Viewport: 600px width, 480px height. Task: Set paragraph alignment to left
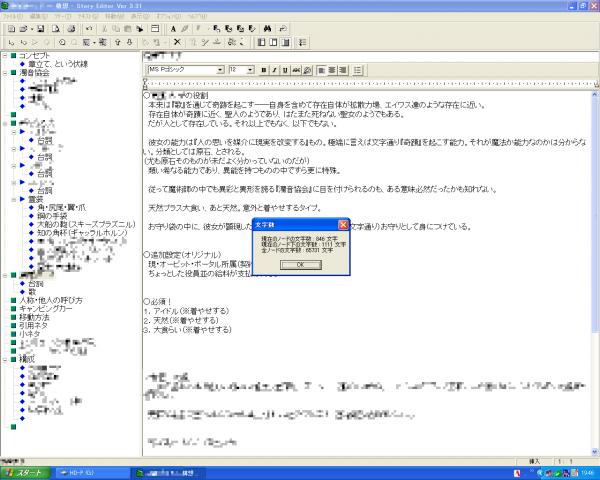pos(321,70)
